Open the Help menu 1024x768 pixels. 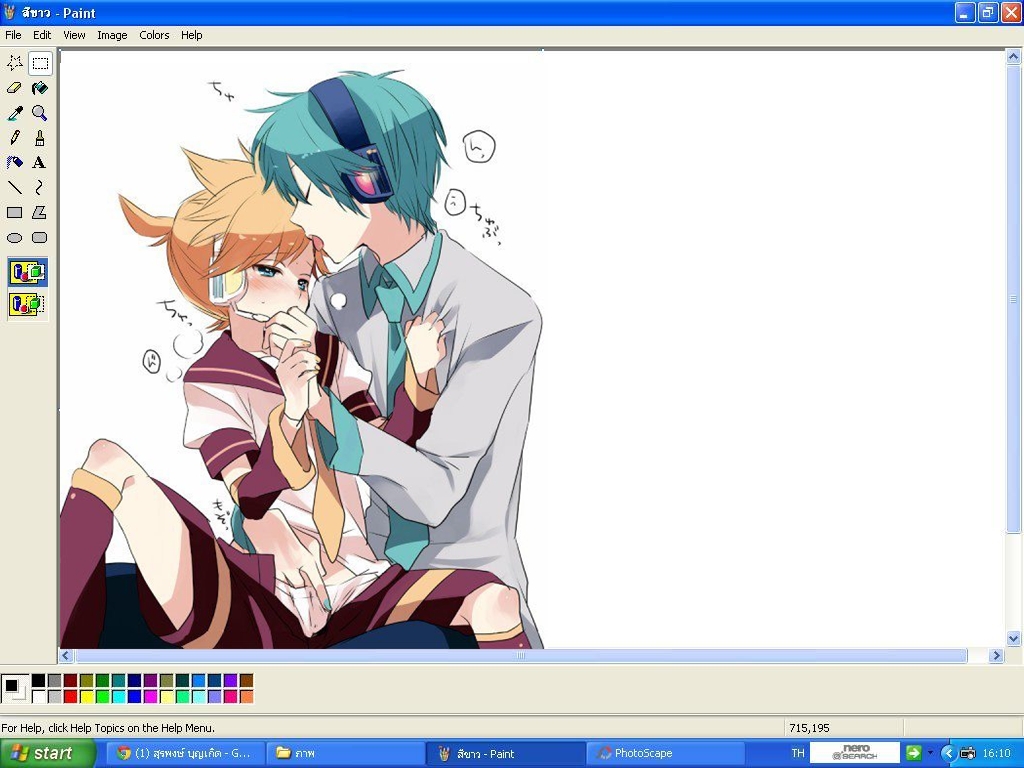click(191, 35)
